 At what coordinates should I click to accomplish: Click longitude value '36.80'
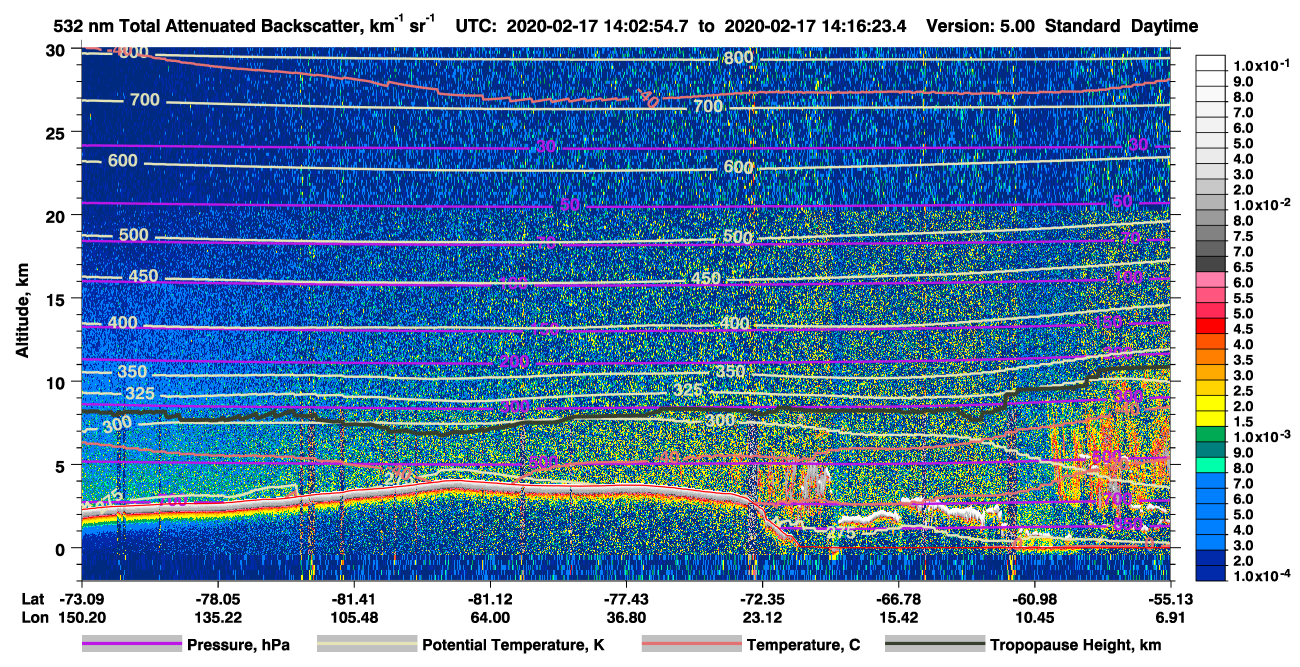626,617
